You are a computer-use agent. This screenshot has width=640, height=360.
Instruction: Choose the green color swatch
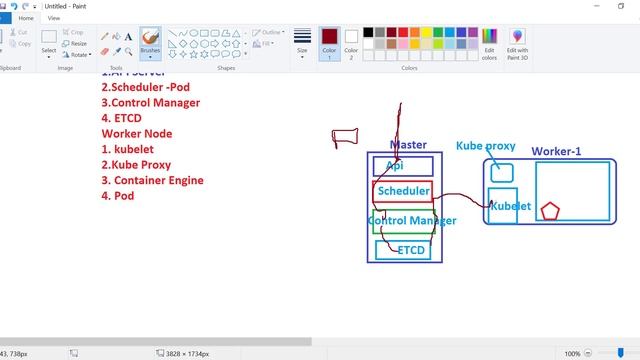438,32
